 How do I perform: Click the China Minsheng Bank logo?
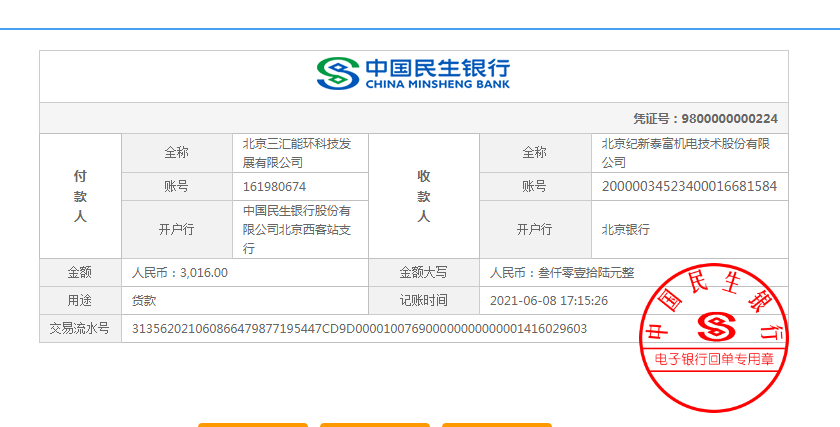(413, 73)
